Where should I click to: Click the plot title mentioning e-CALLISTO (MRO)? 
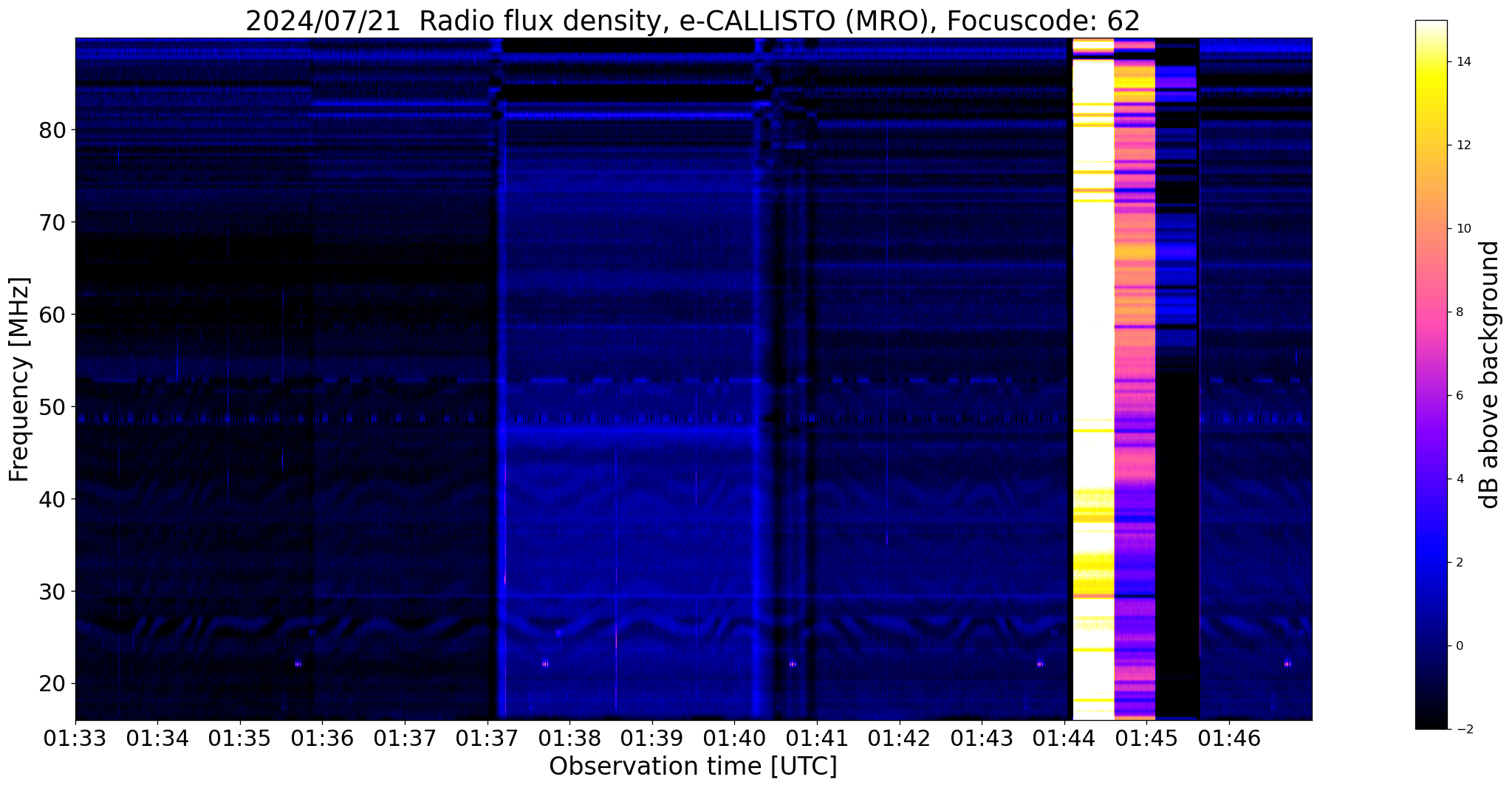click(x=693, y=21)
